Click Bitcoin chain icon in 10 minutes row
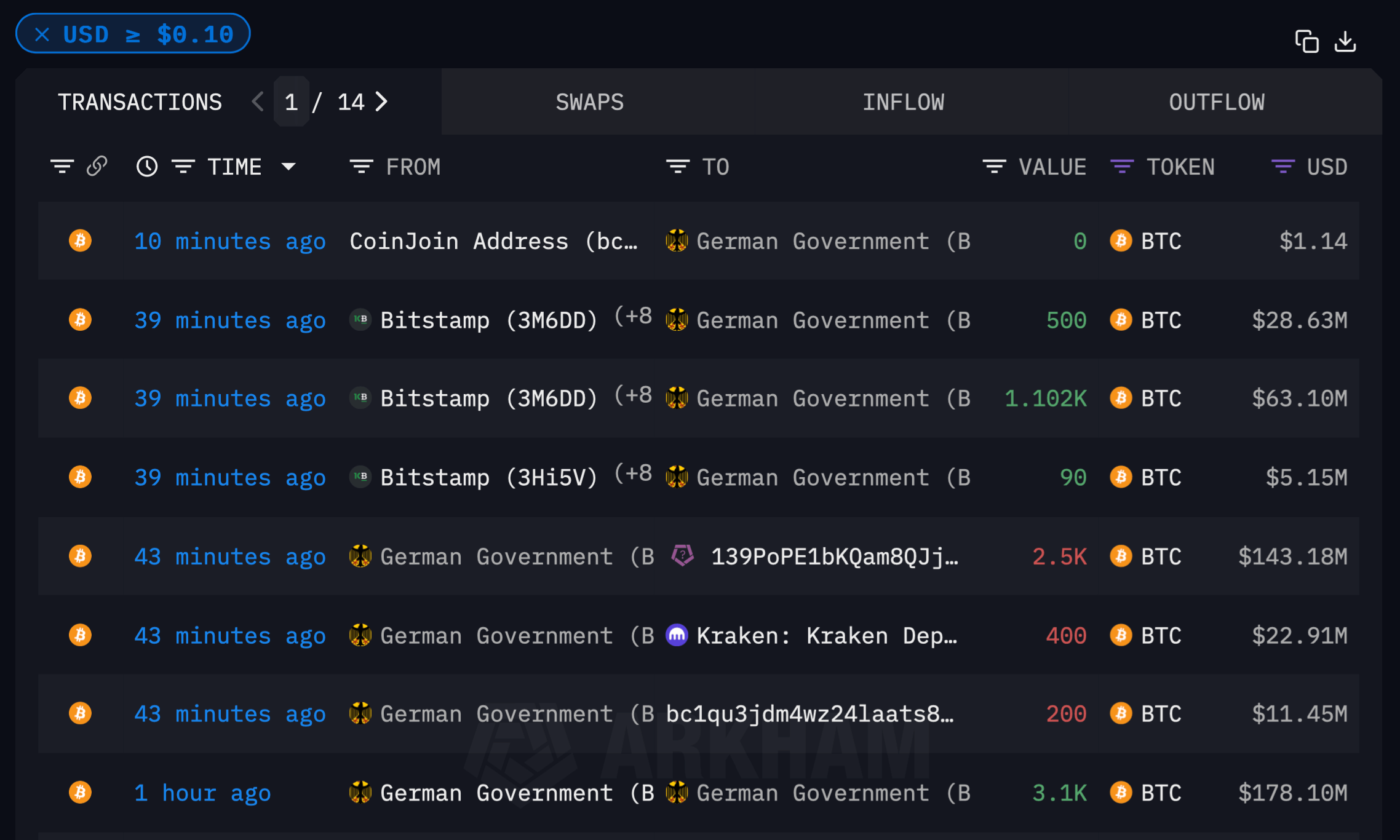The width and height of the screenshot is (1400, 840). (80, 240)
